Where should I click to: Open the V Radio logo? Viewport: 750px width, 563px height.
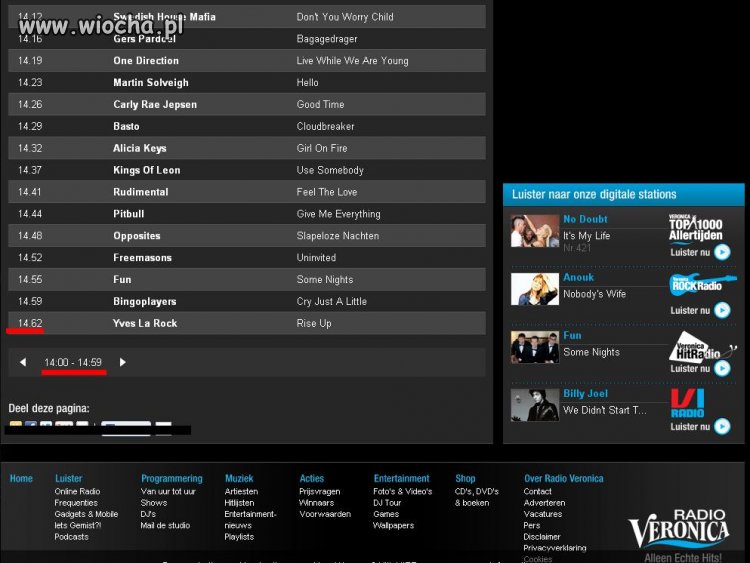click(687, 403)
